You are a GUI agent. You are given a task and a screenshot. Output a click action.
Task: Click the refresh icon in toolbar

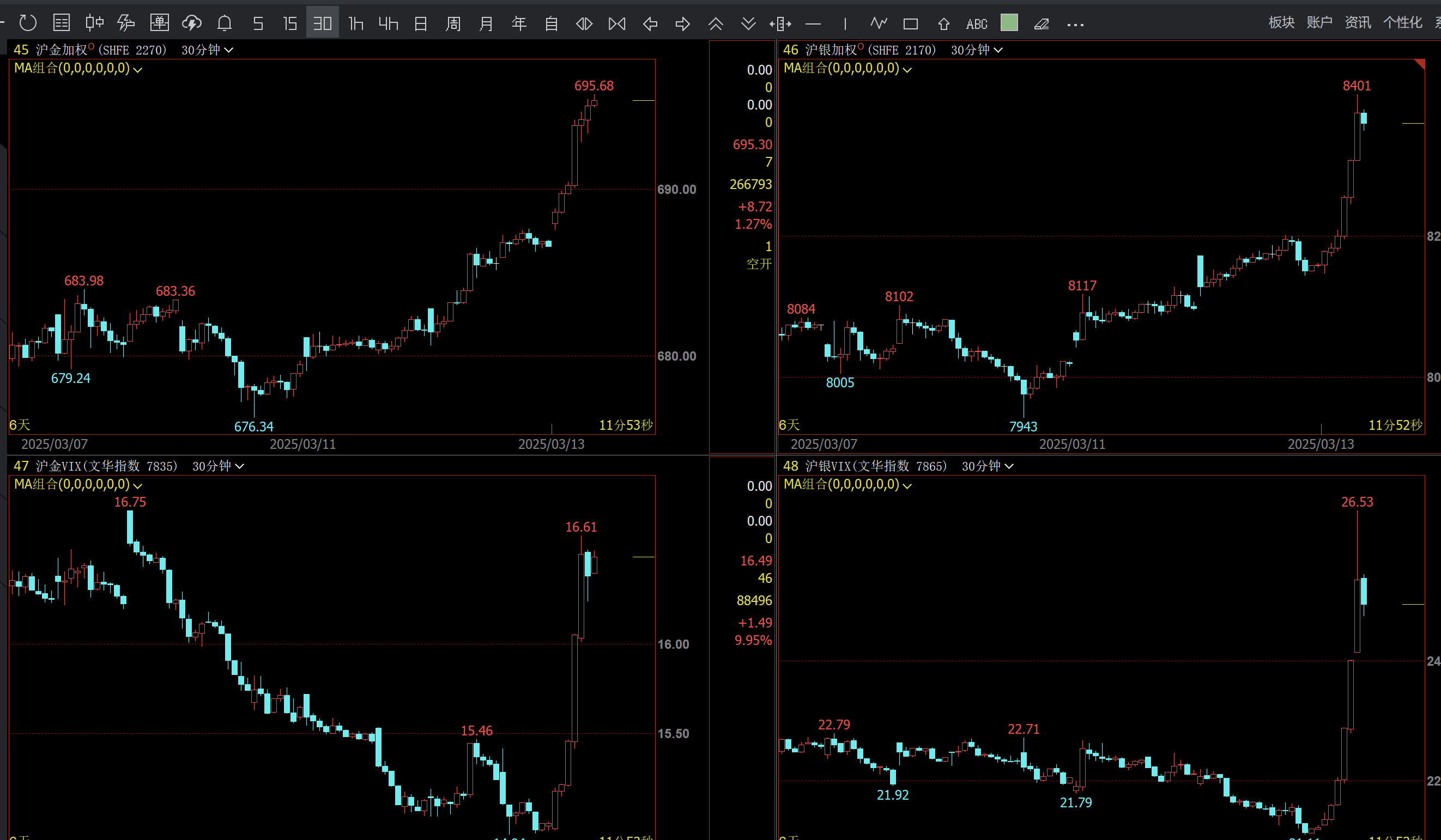click(27, 23)
